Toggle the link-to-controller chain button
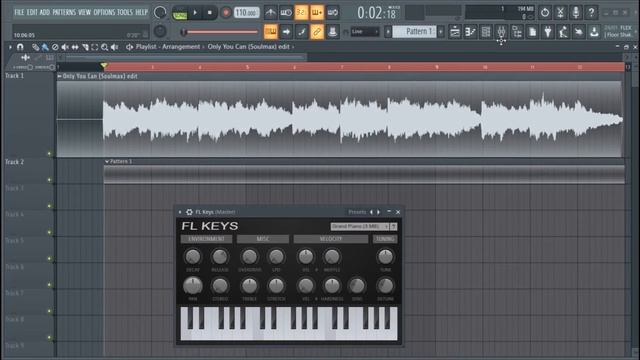 pyautogui.click(x=317, y=31)
